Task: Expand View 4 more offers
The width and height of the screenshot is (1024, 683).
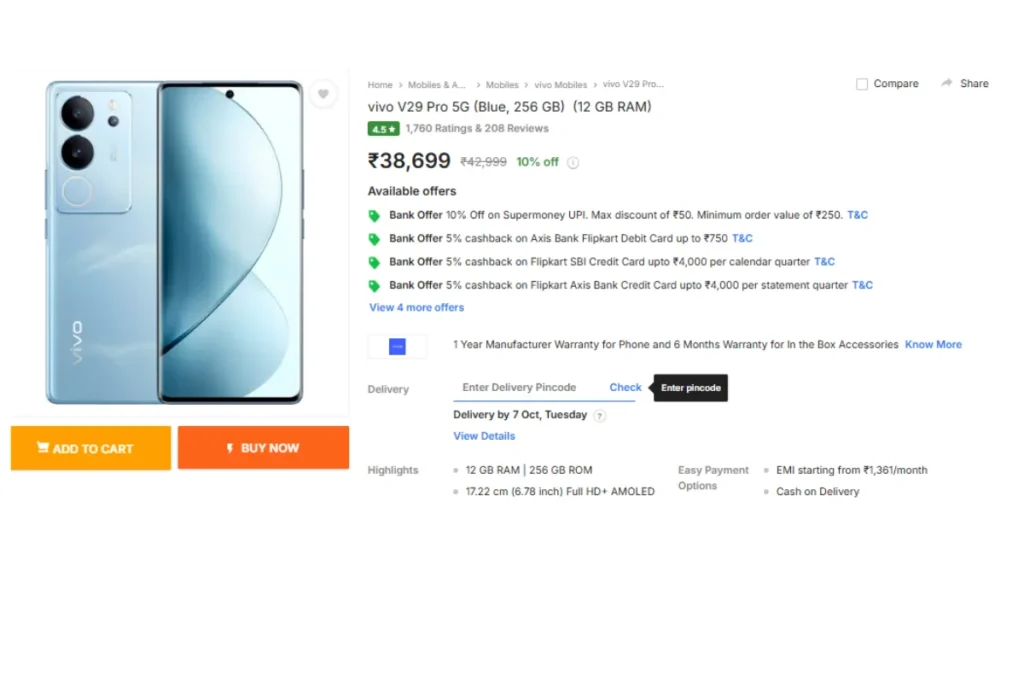Action: [416, 308]
